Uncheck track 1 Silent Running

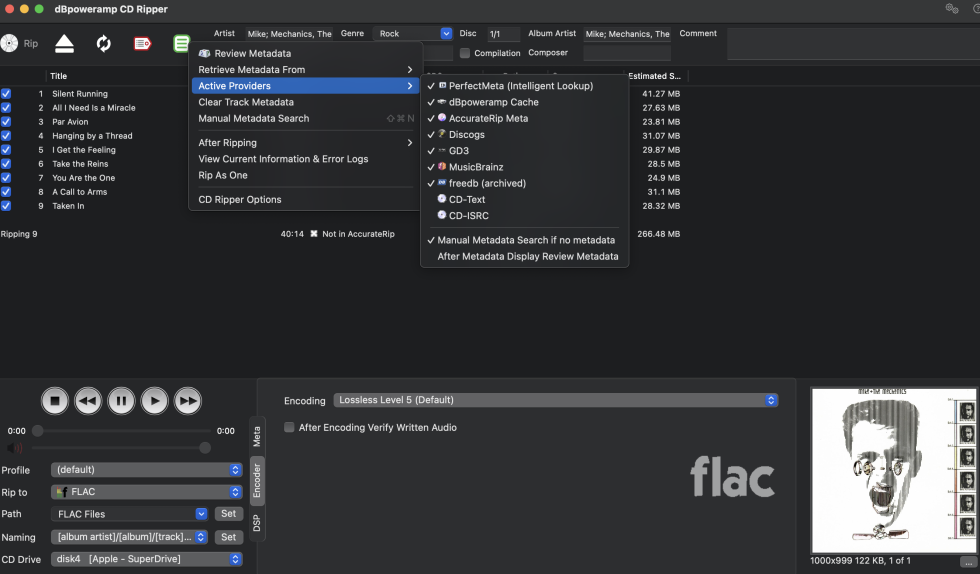point(6,94)
